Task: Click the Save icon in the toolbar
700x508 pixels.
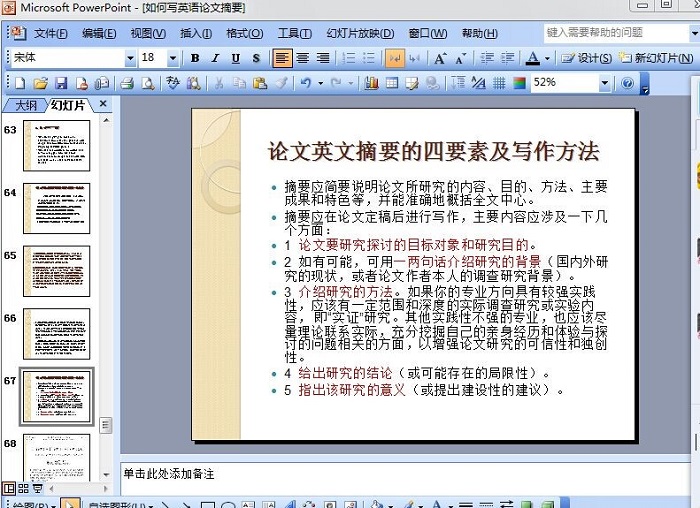Action: [x=59, y=83]
